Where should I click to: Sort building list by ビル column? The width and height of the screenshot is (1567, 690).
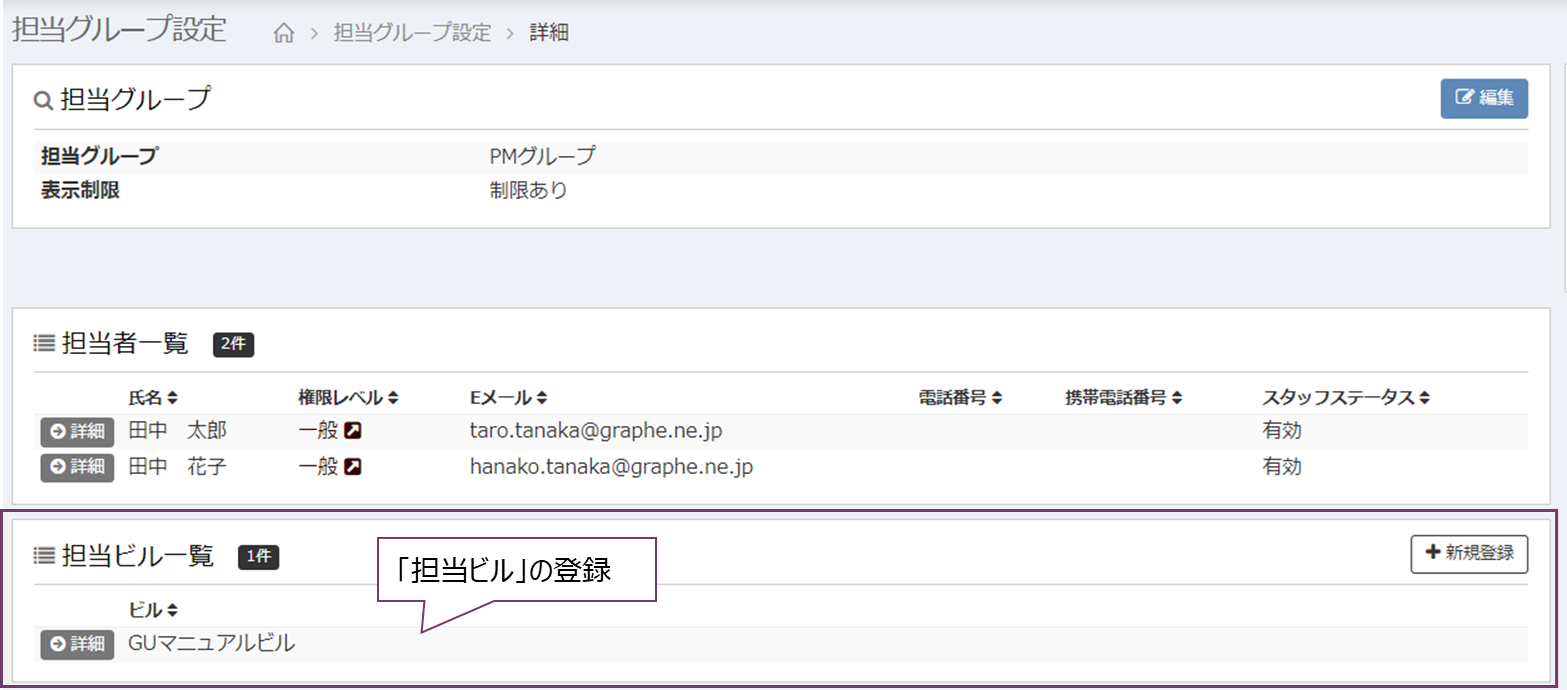coord(153,610)
